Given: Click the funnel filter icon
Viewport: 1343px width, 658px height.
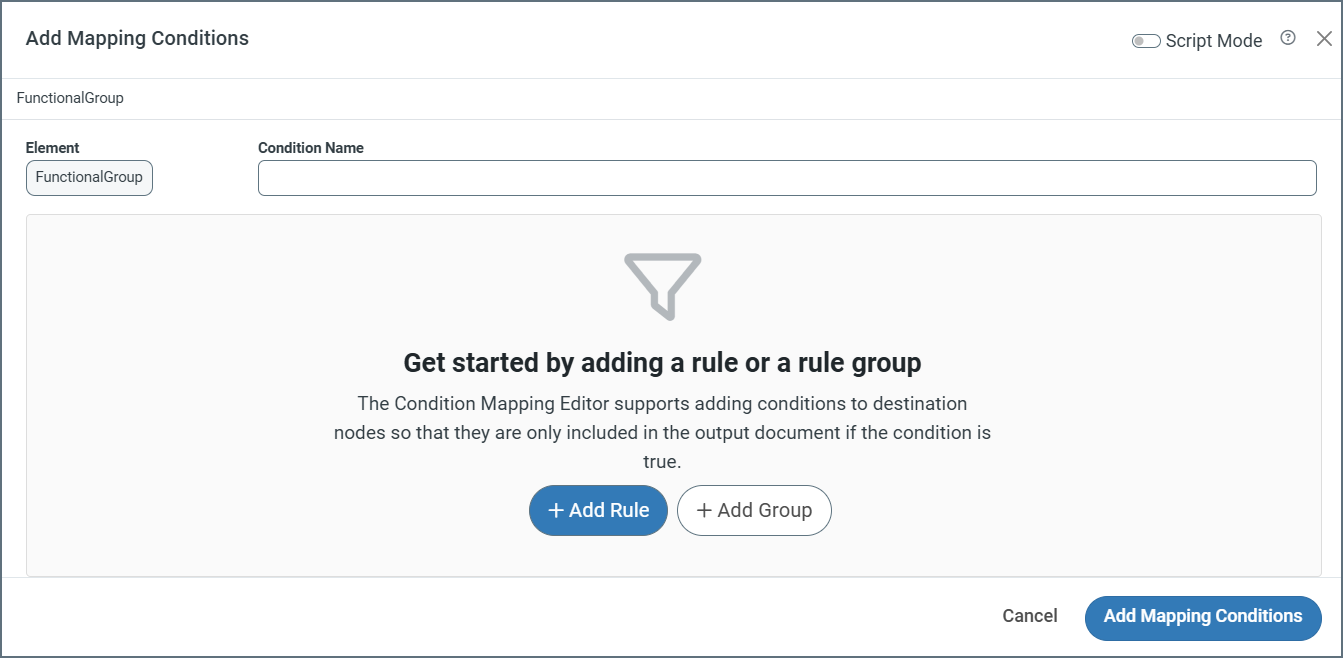Looking at the screenshot, I should [662, 285].
